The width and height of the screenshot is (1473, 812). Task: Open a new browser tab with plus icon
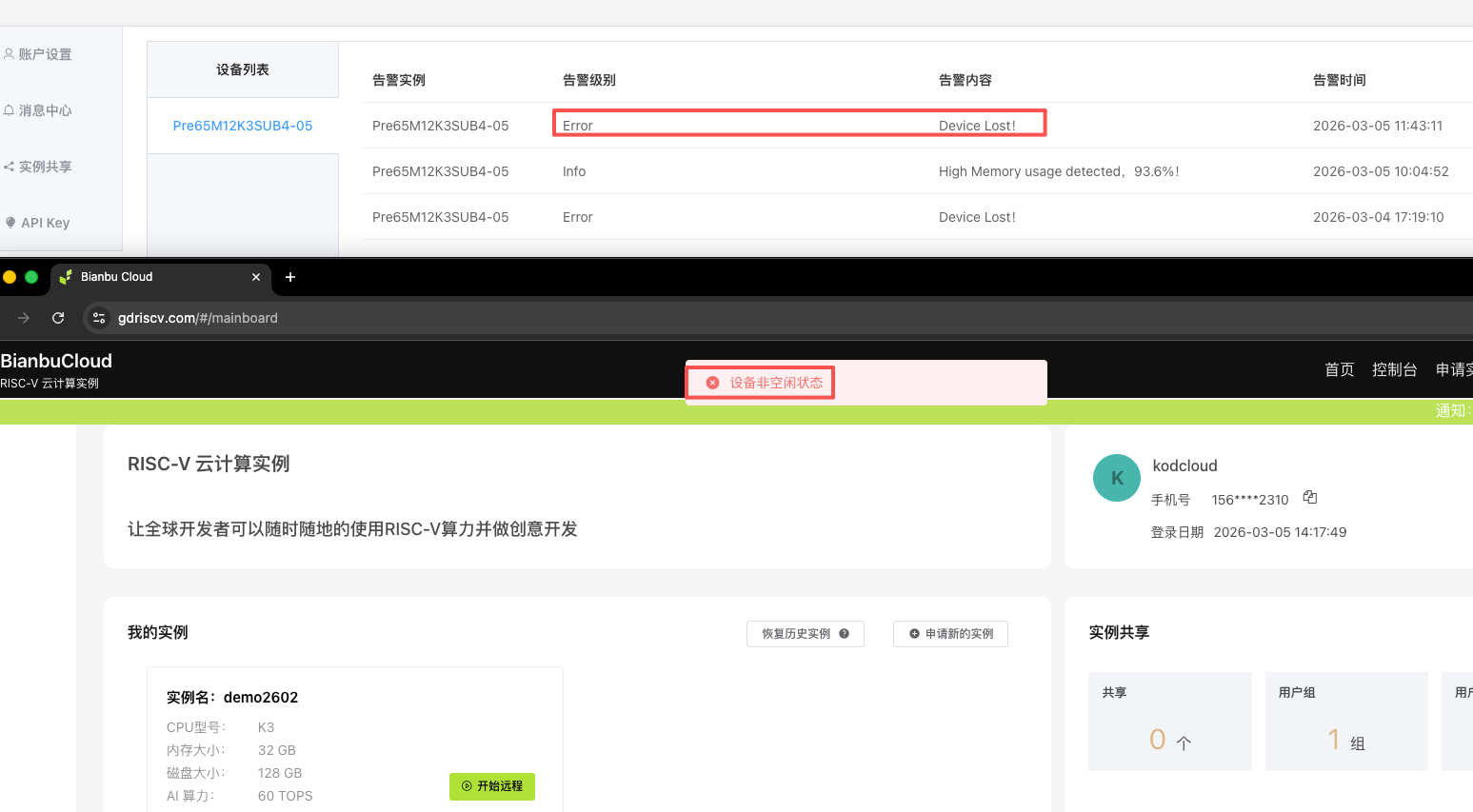pyautogui.click(x=290, y=277)
